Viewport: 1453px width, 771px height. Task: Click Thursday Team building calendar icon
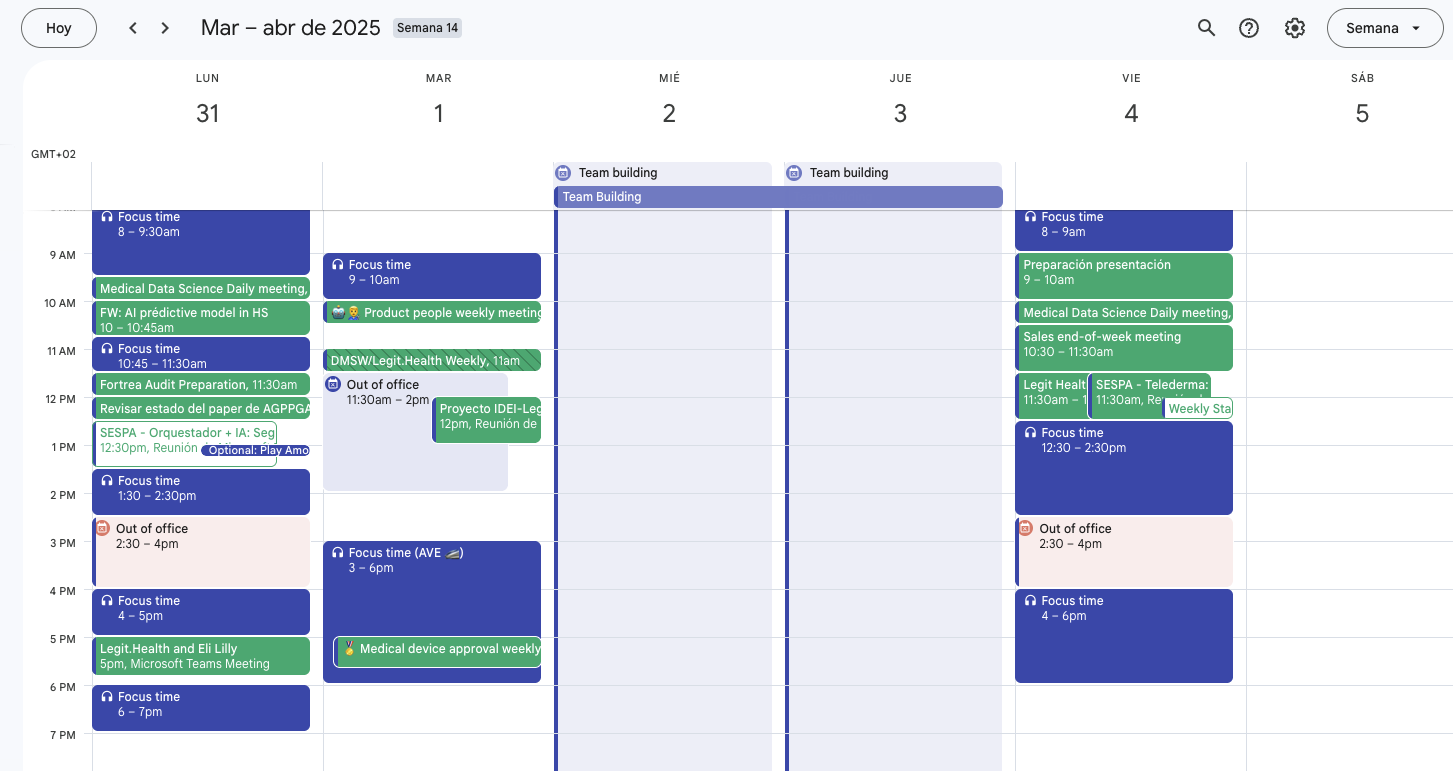tap(794, 173)
